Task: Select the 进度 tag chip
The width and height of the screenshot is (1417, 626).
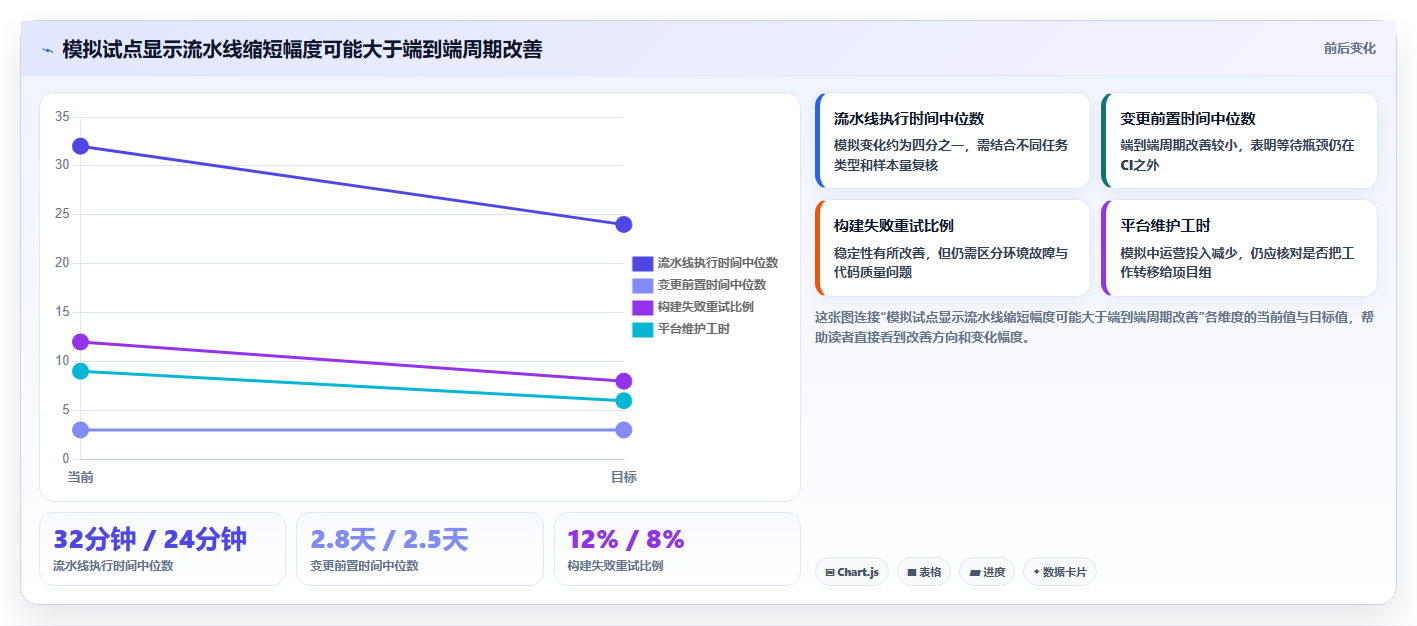Action: click(987, 572)
